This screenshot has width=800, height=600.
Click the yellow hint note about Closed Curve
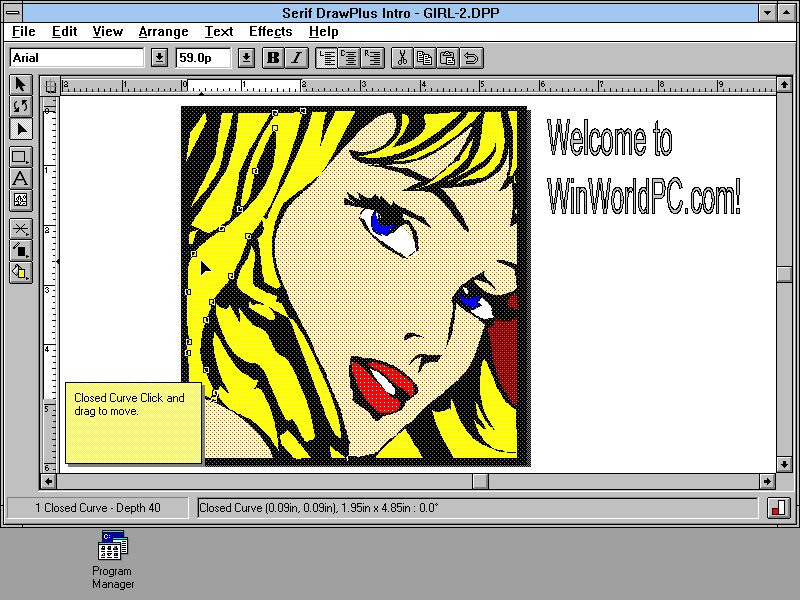(x=133, y=423)
